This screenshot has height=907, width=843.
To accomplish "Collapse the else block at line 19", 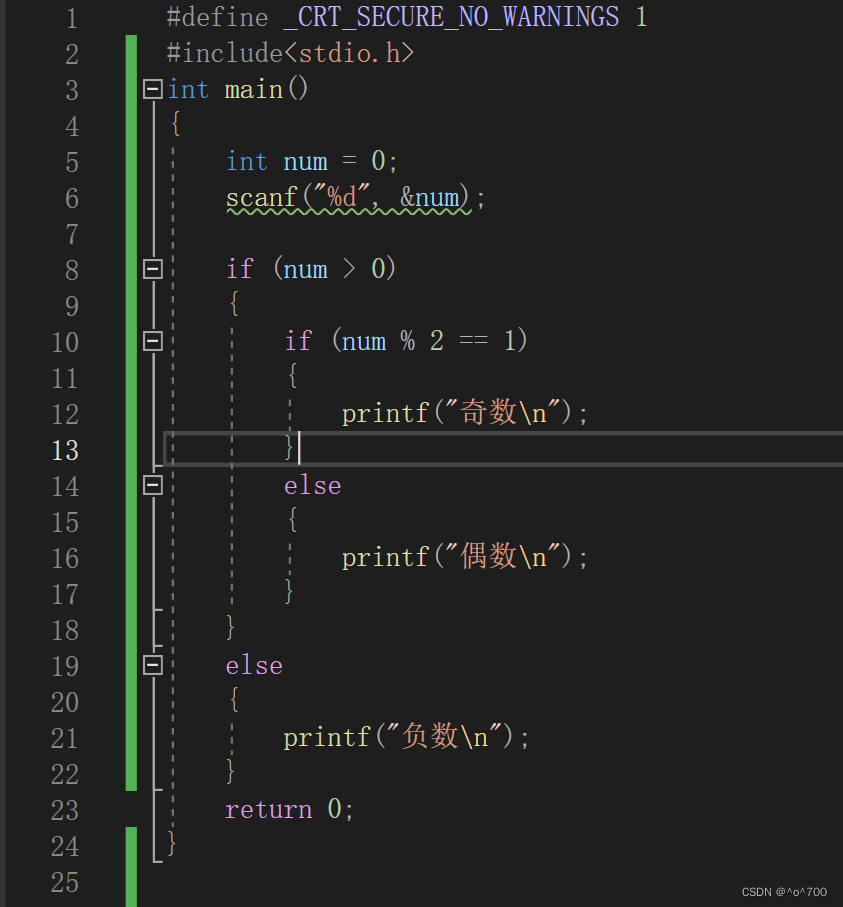I will click(x=152, y=665).
